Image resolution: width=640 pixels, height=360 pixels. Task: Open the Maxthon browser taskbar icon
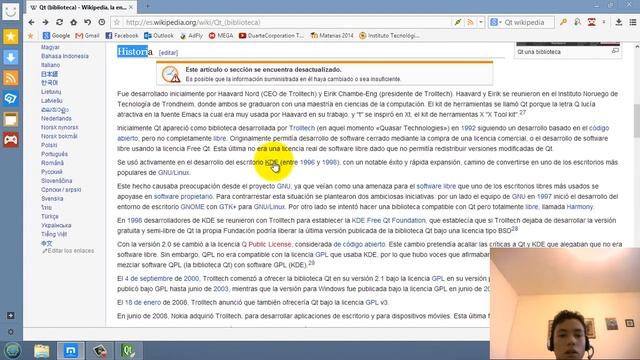pos(70,351)
